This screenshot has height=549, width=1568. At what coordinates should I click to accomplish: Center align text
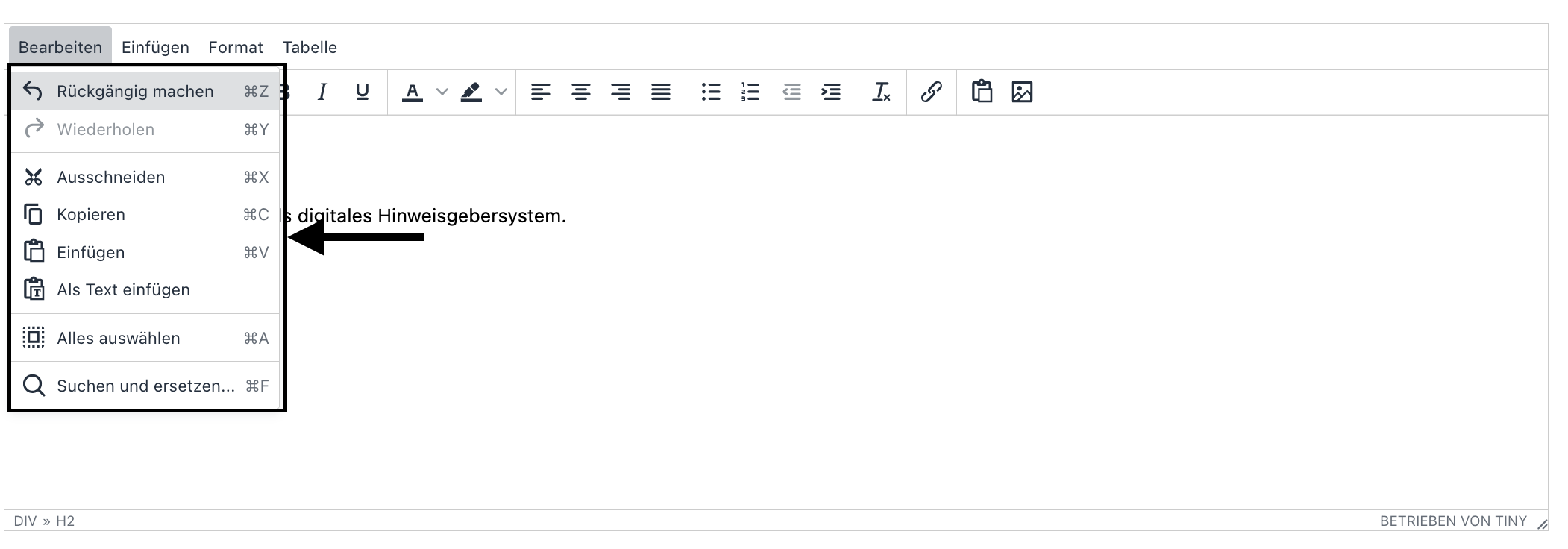581,92
